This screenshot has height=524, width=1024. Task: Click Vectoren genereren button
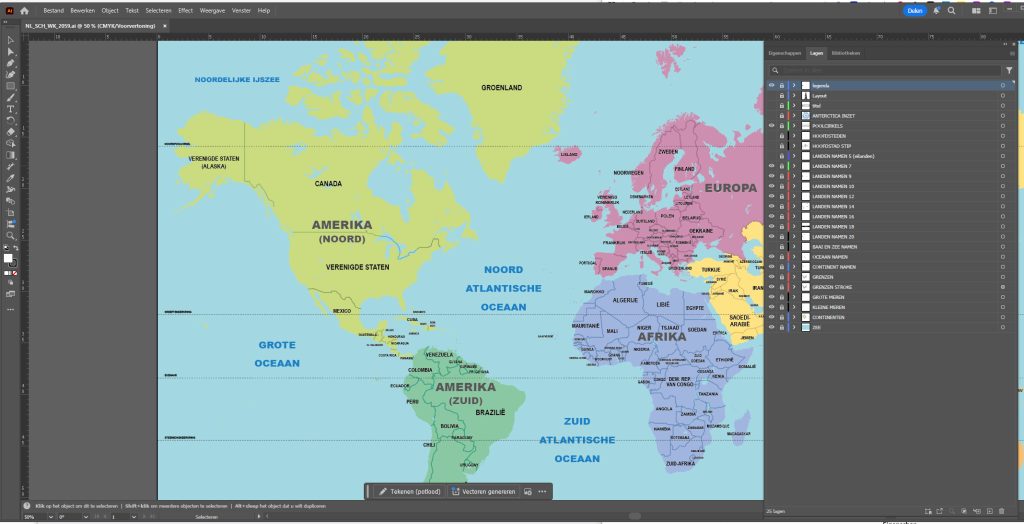(483, 491)
